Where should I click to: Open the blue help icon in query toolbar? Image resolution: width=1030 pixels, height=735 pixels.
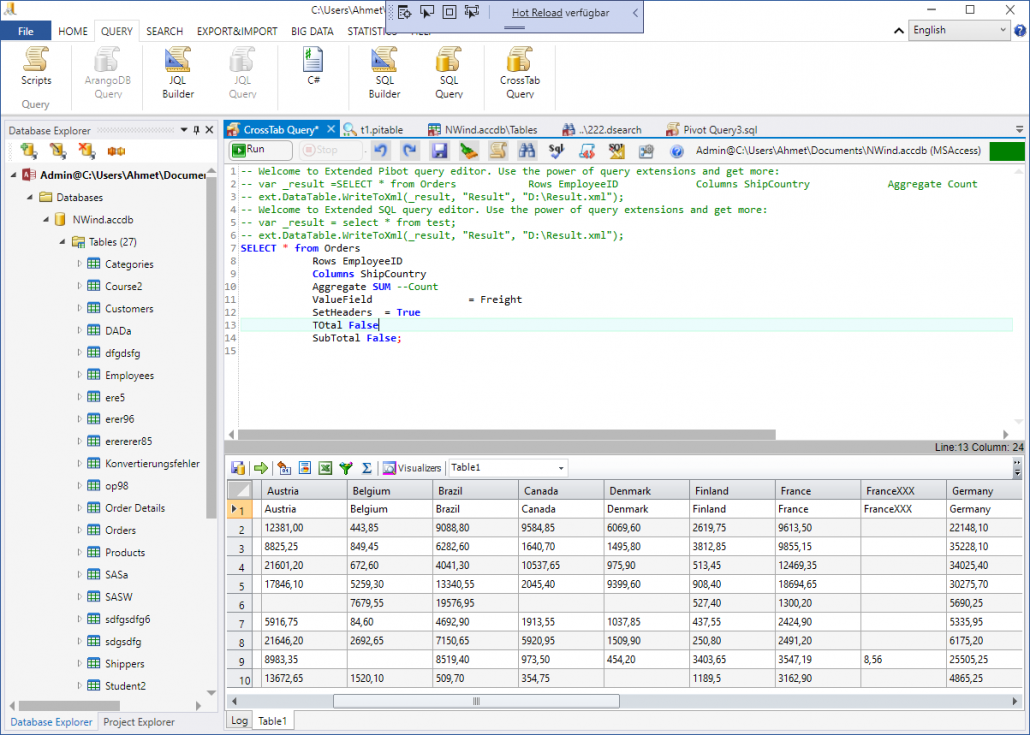[676, 152]
